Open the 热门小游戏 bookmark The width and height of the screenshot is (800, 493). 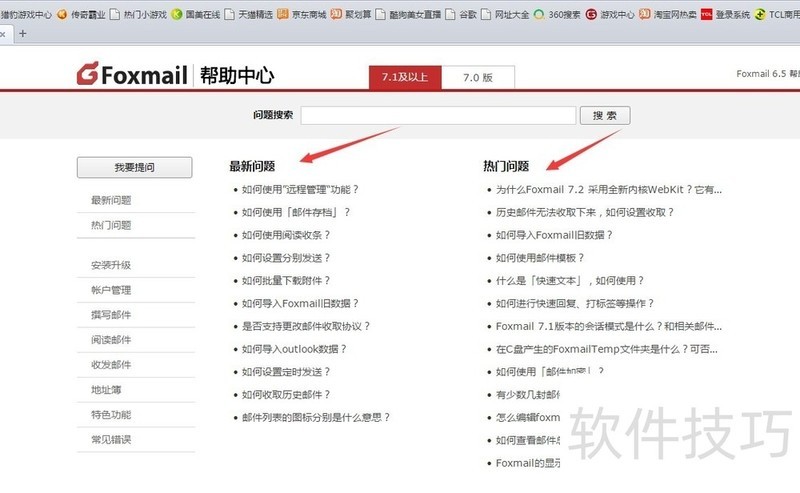[x=139, y=14]
